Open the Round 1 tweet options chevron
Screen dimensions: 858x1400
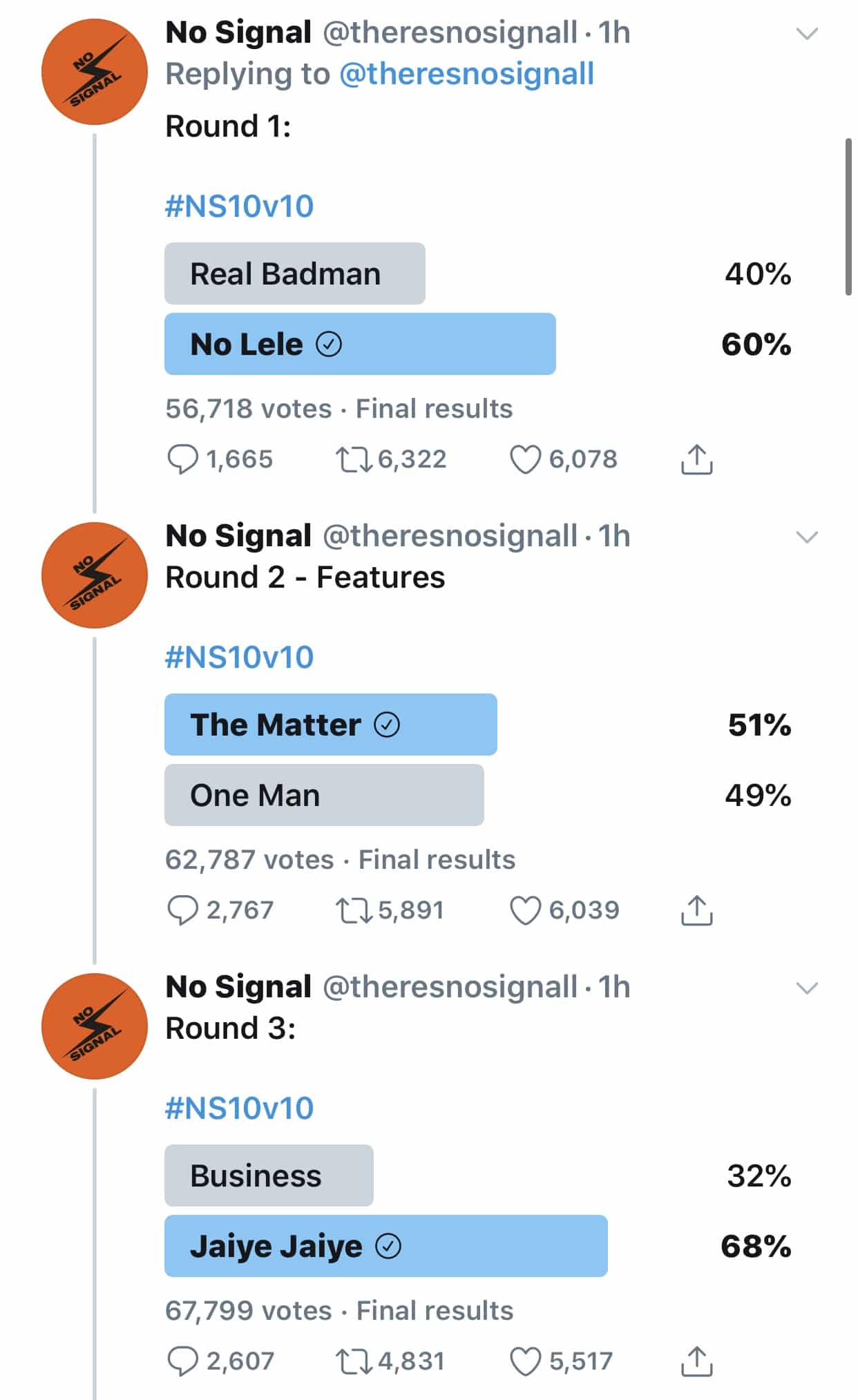click(807, 33)
